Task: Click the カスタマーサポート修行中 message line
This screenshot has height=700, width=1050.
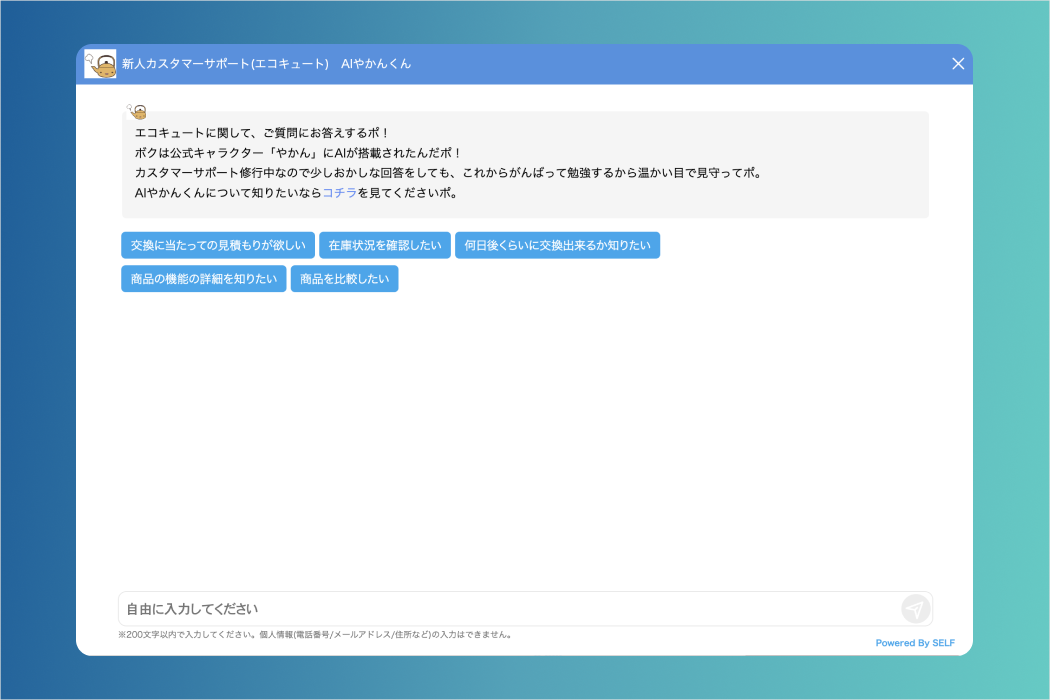Action: click(448, 173)
